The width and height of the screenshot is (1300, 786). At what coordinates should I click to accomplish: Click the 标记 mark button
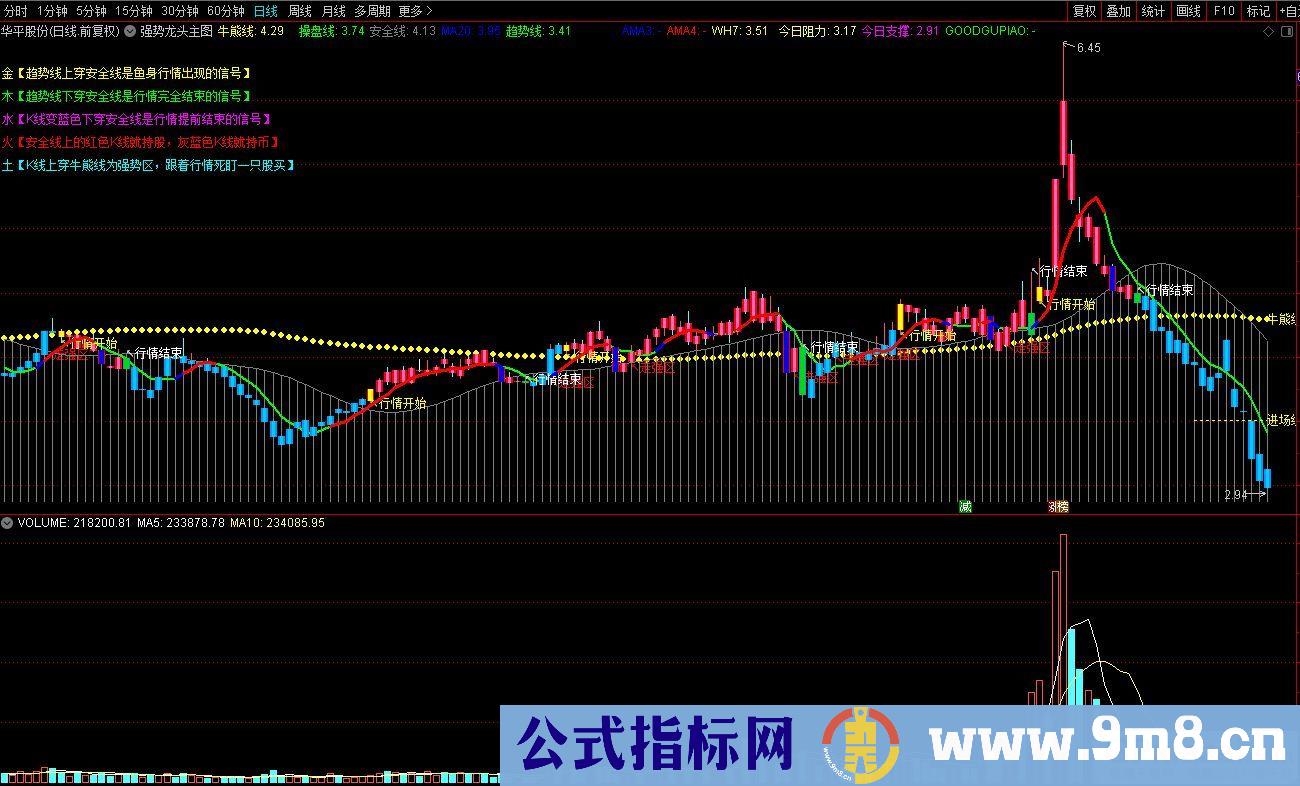click(1258, 11)
